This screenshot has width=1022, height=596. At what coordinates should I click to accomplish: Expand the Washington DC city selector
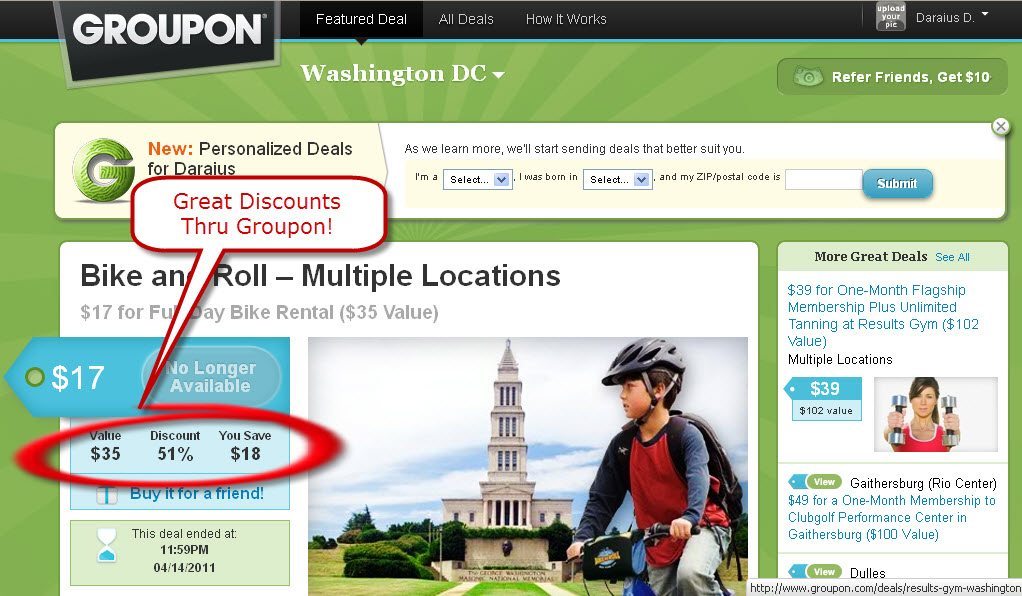[402, 74]
